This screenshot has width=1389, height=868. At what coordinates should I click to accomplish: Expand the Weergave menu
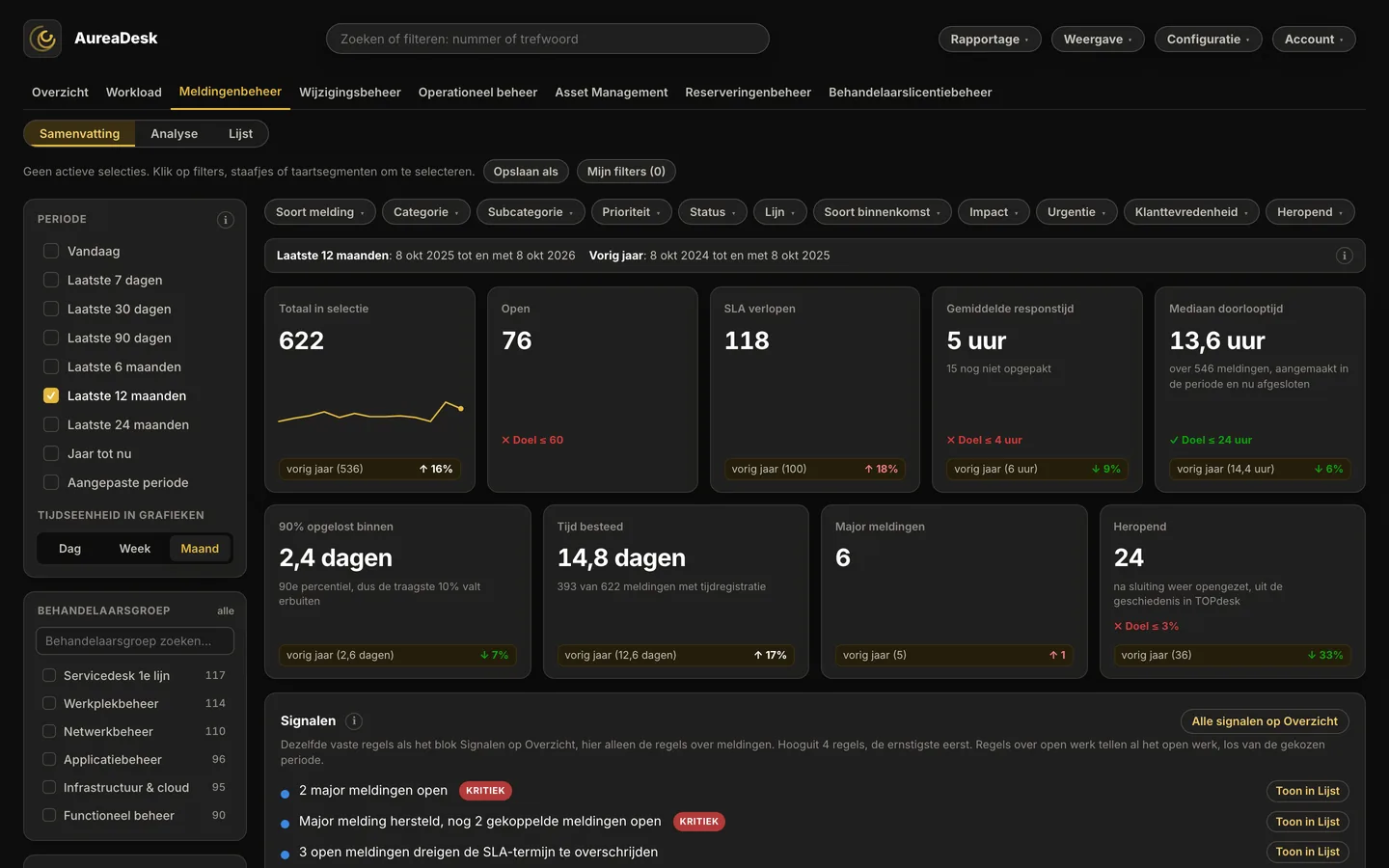1098,39
